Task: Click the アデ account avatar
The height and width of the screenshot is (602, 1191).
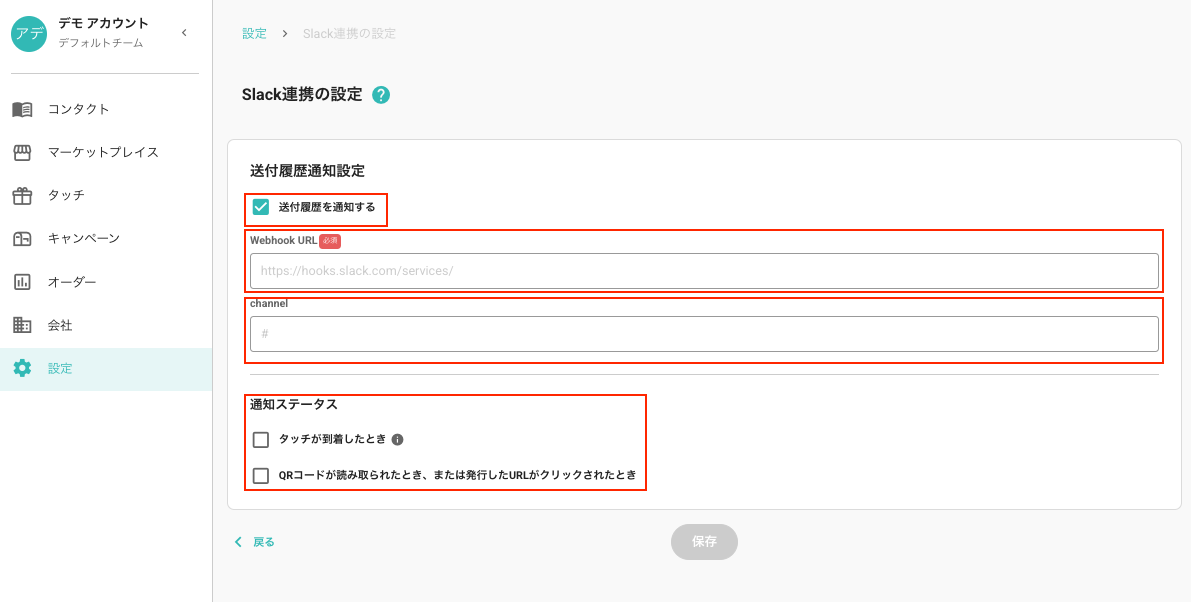Action: point(29,33)
